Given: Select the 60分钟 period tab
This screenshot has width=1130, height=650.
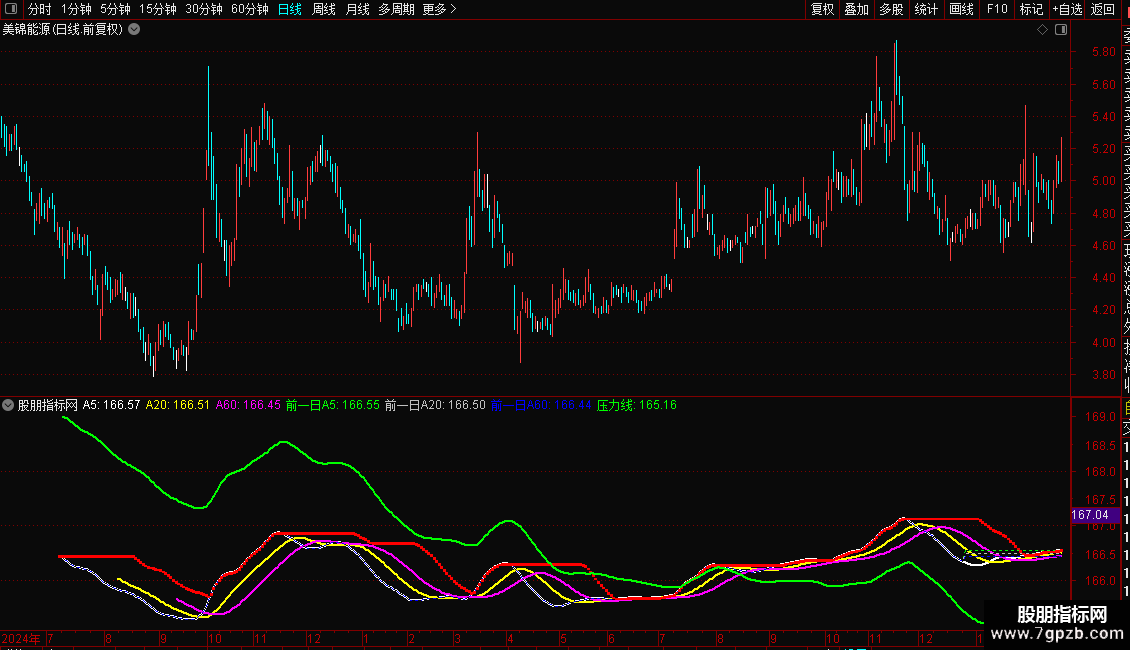Looking at the screenshot, I should click(250, 9).
